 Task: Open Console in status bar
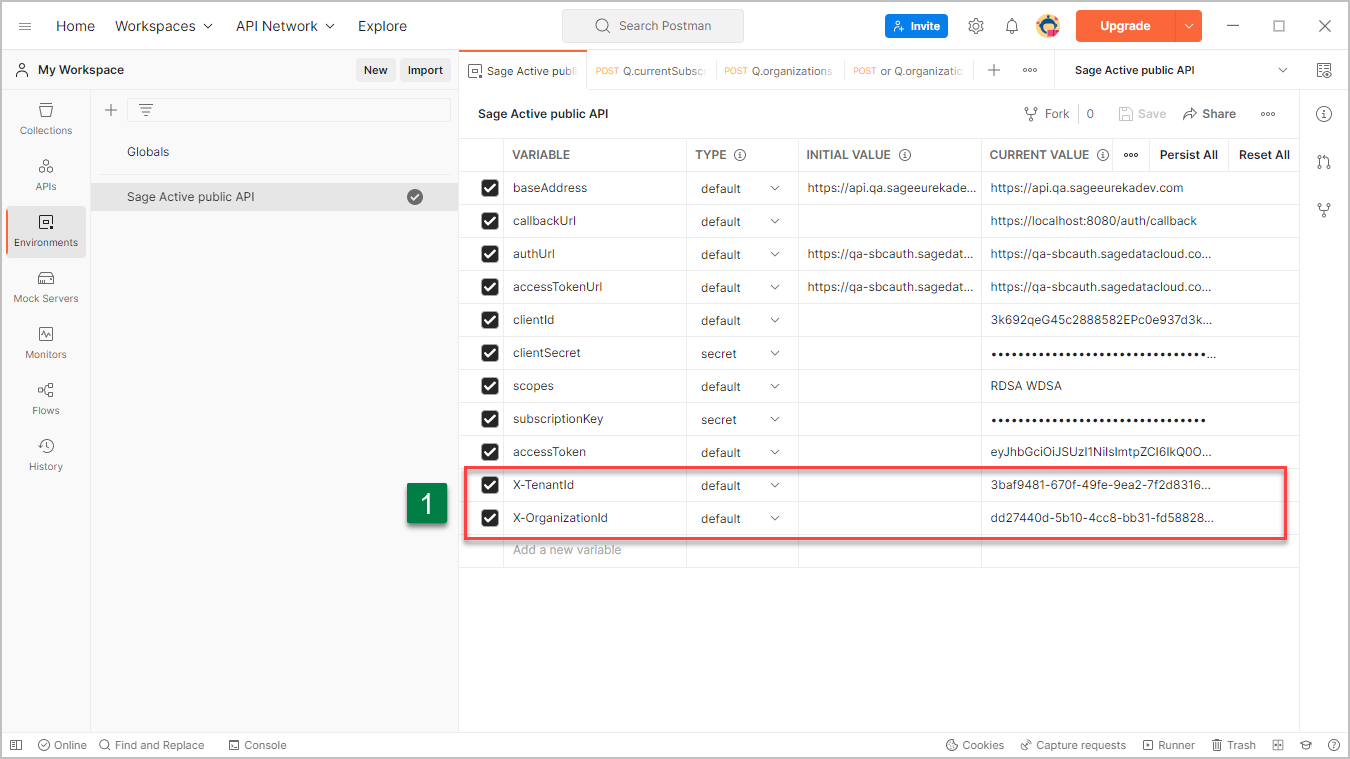pos(257,745)
